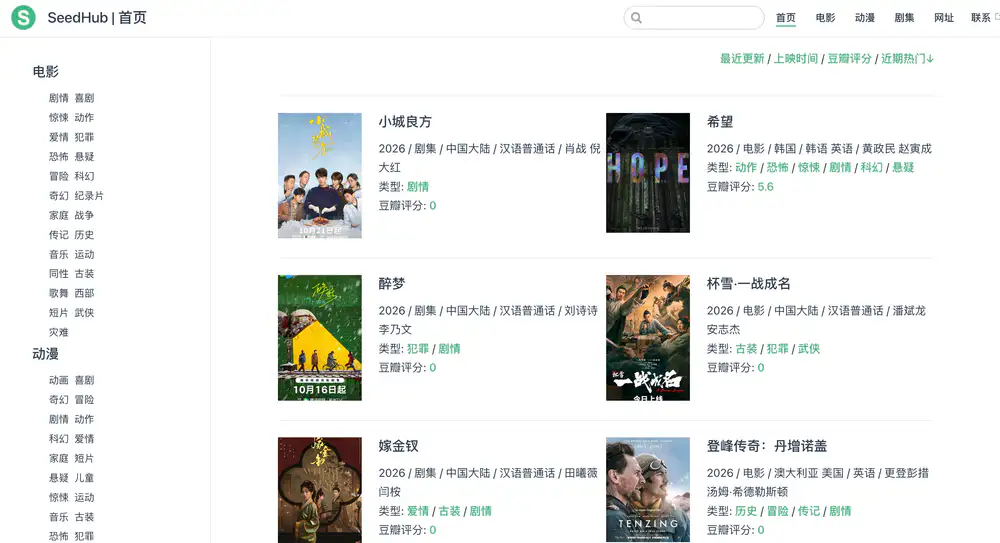The height and width of the screenshot is (543, 1000).
Task: Select 灾难 in the 电影 sidebar
Action: coord(59,332)
